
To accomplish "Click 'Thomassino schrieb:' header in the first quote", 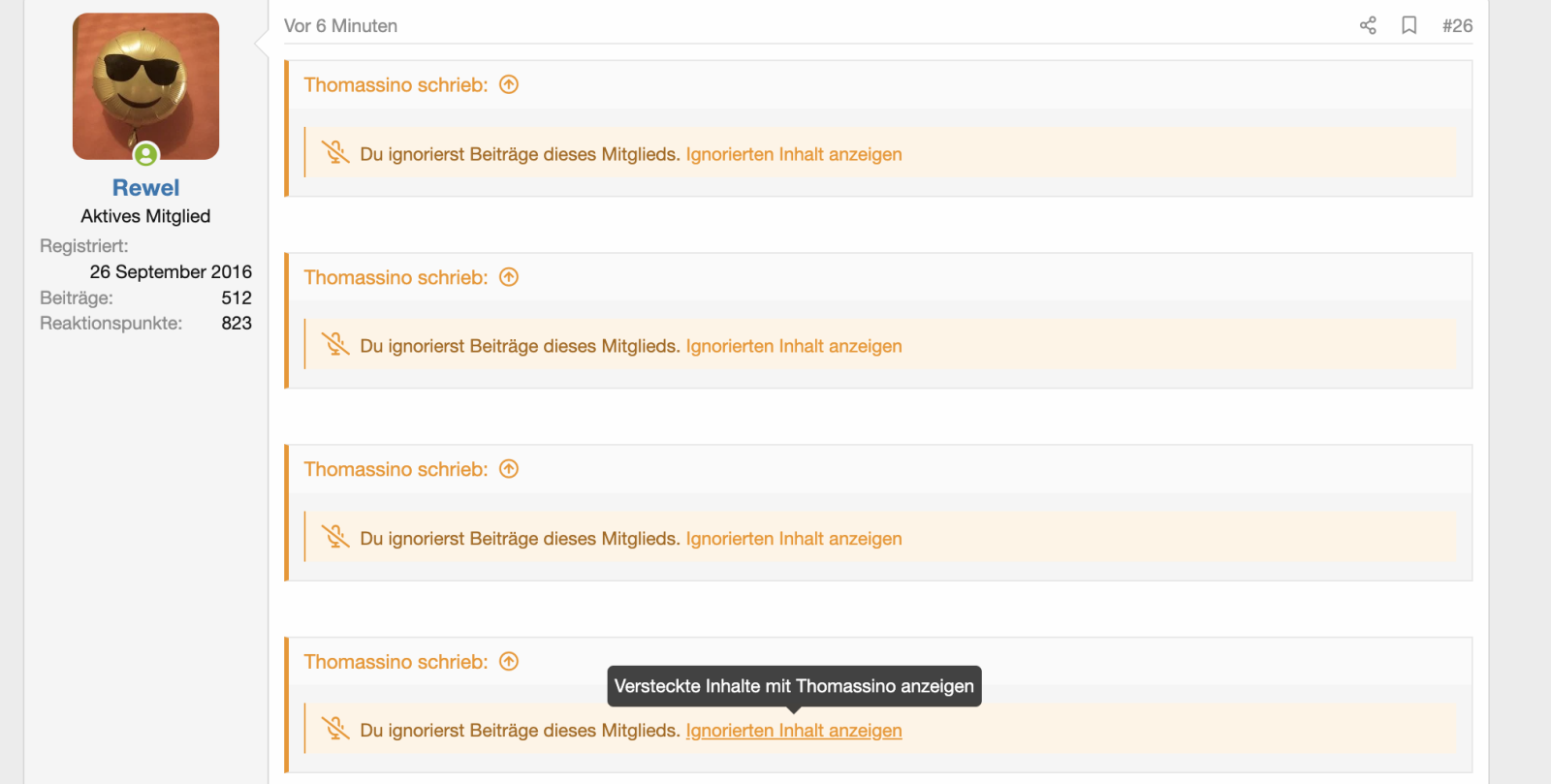I will pos(396,85).
